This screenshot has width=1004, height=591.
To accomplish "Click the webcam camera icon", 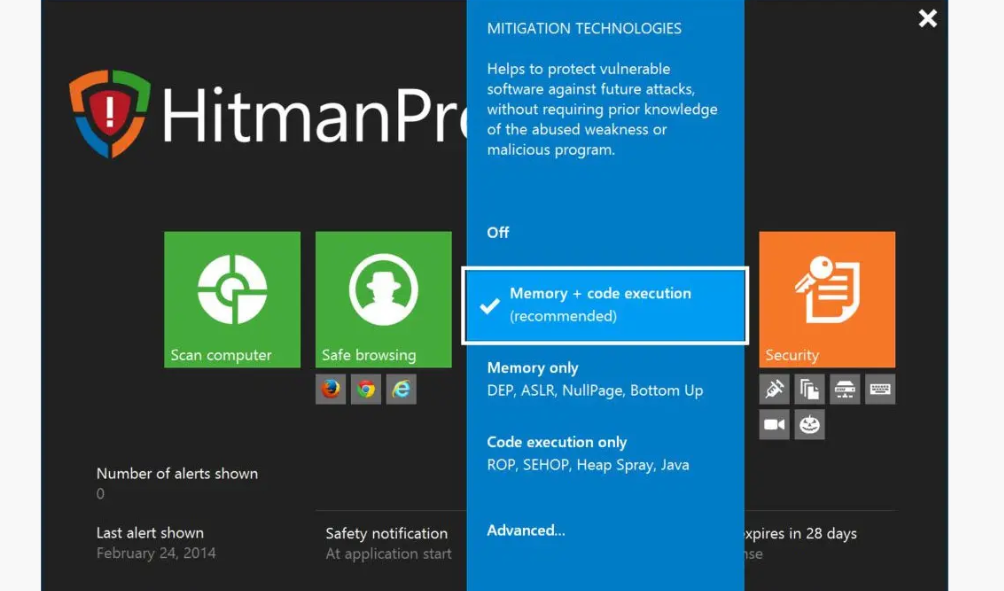I will 774,424.
